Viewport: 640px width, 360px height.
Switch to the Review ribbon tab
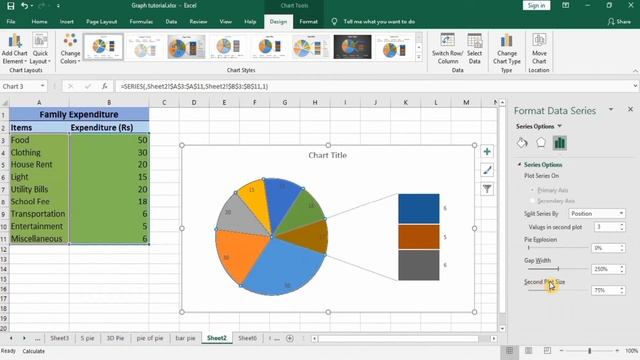click(198, 22)
